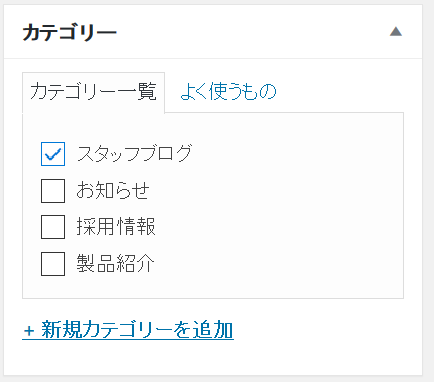
Task: Click the お知らせ label text
Action: (x=113, y=190)
